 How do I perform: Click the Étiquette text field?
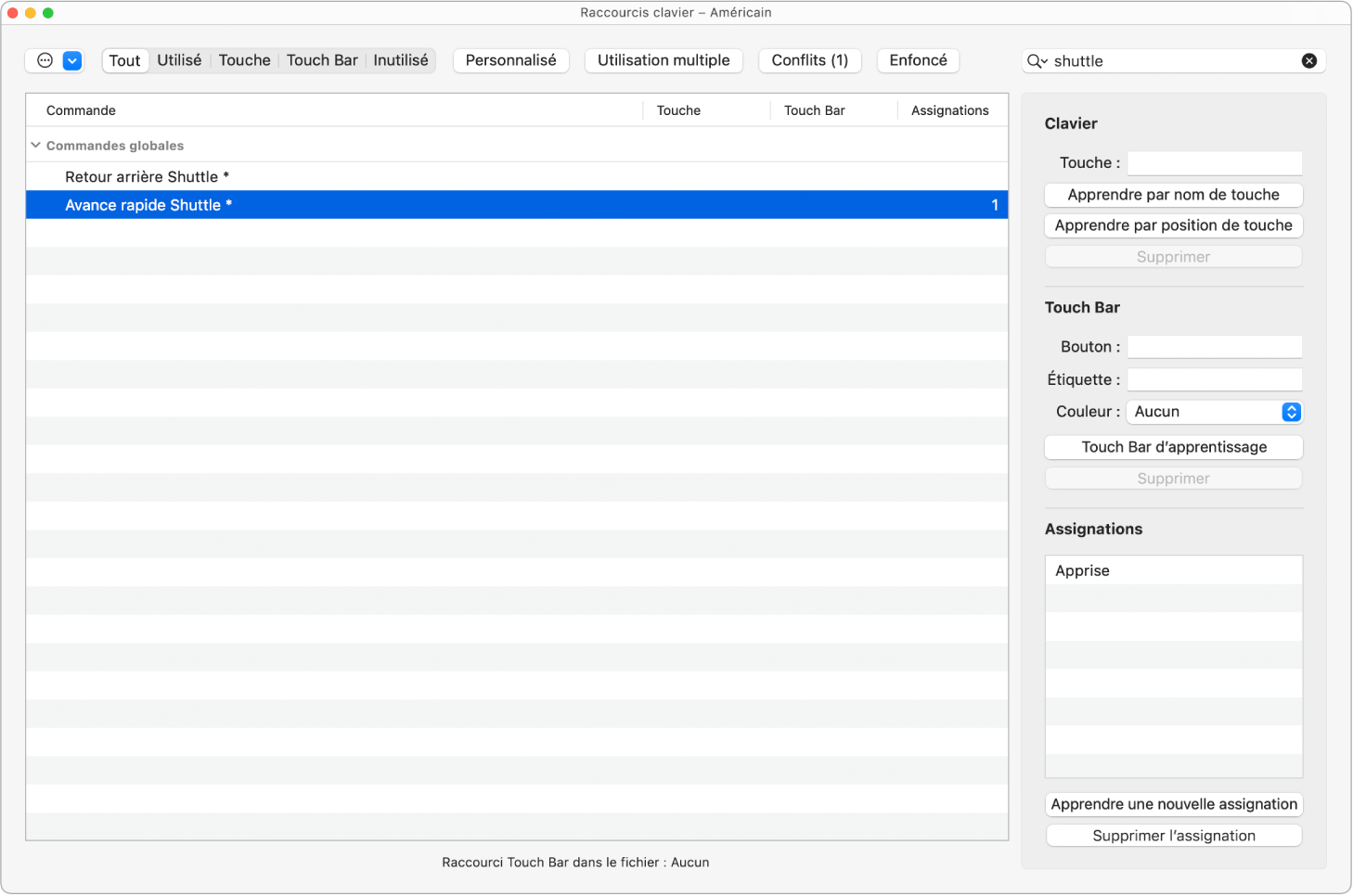[1214, 379]
